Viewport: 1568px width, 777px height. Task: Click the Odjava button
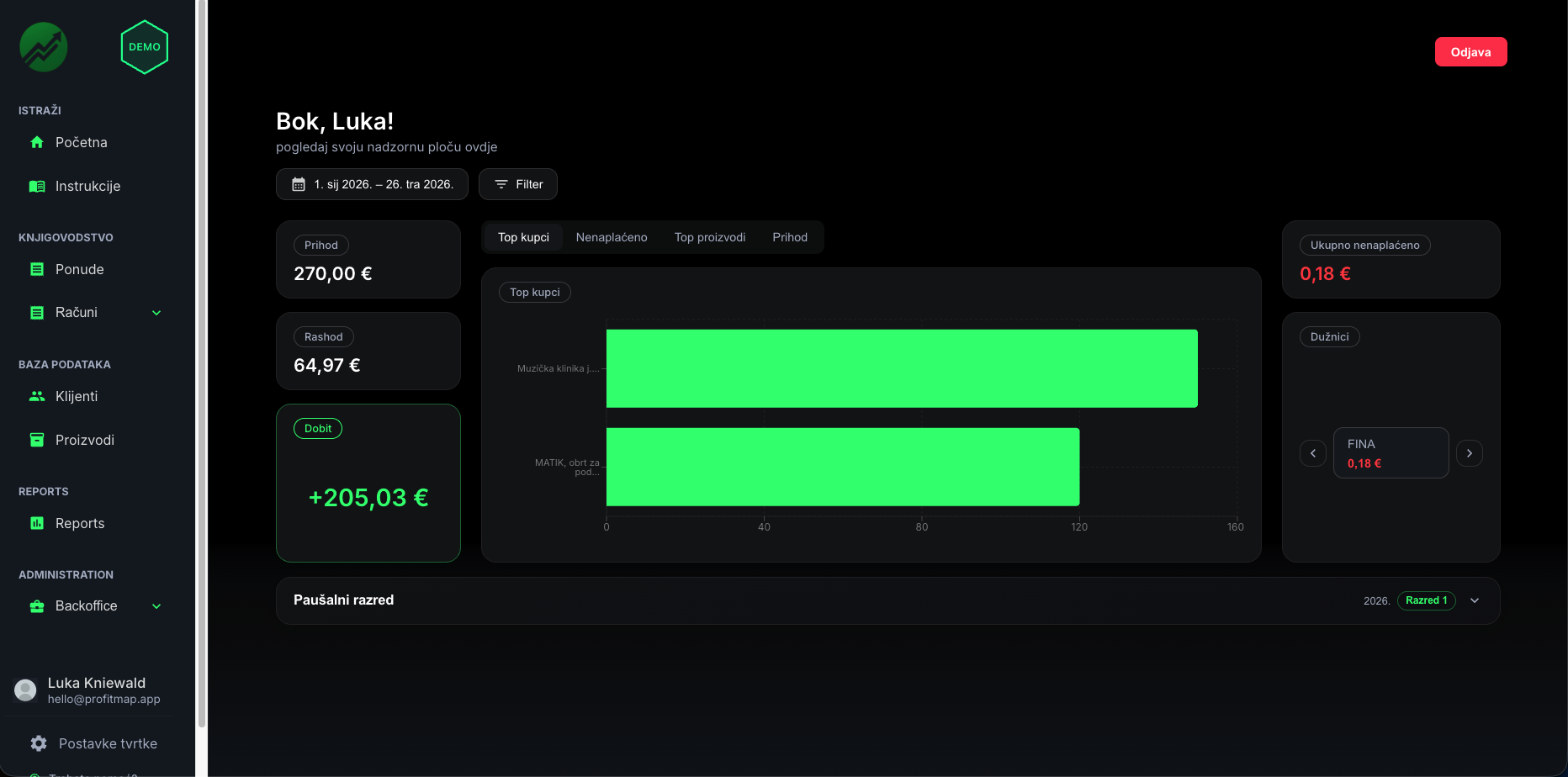[x=1470, y=51]
